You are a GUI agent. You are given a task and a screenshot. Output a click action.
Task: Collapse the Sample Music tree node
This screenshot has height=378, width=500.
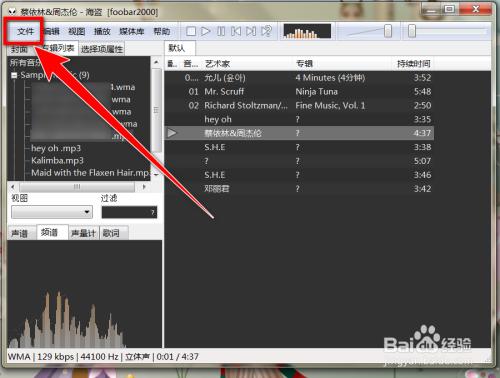click(14, 75)
